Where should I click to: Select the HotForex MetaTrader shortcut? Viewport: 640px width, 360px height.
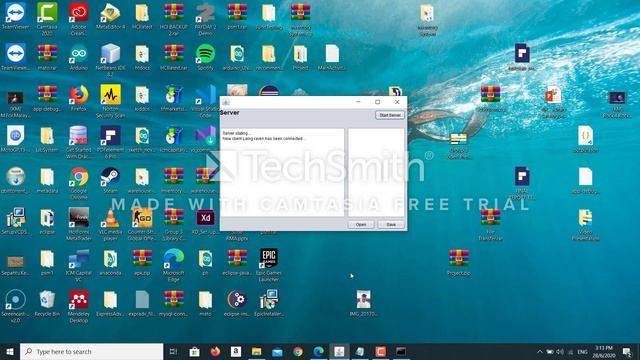coord(78,224)
